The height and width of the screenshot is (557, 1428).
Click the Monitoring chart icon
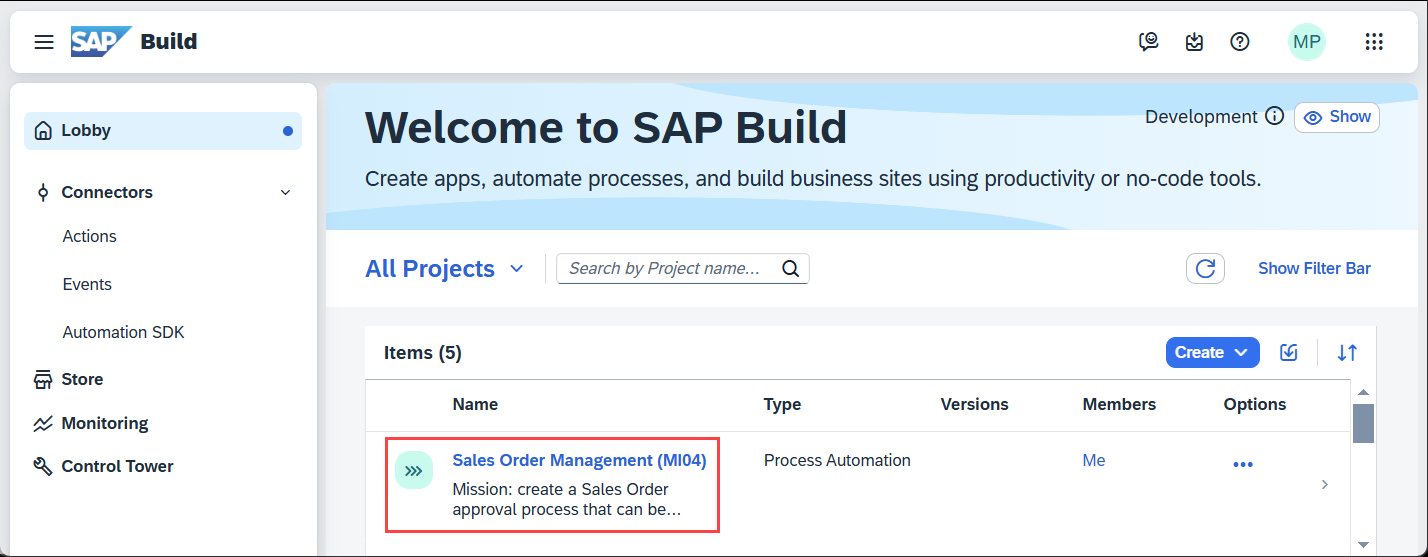(x=42, y=423)
